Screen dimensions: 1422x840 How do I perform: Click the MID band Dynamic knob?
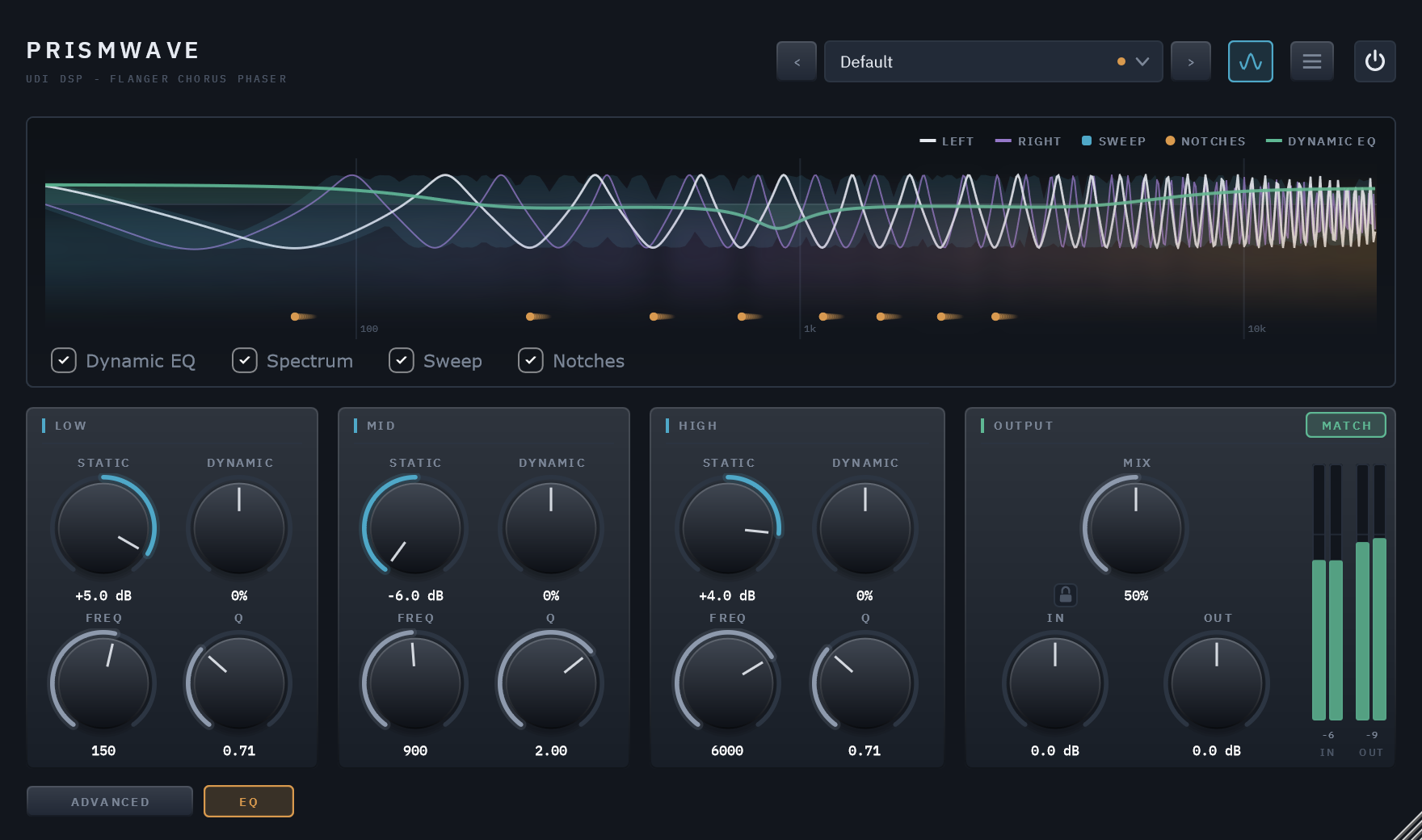click(551, 528)
